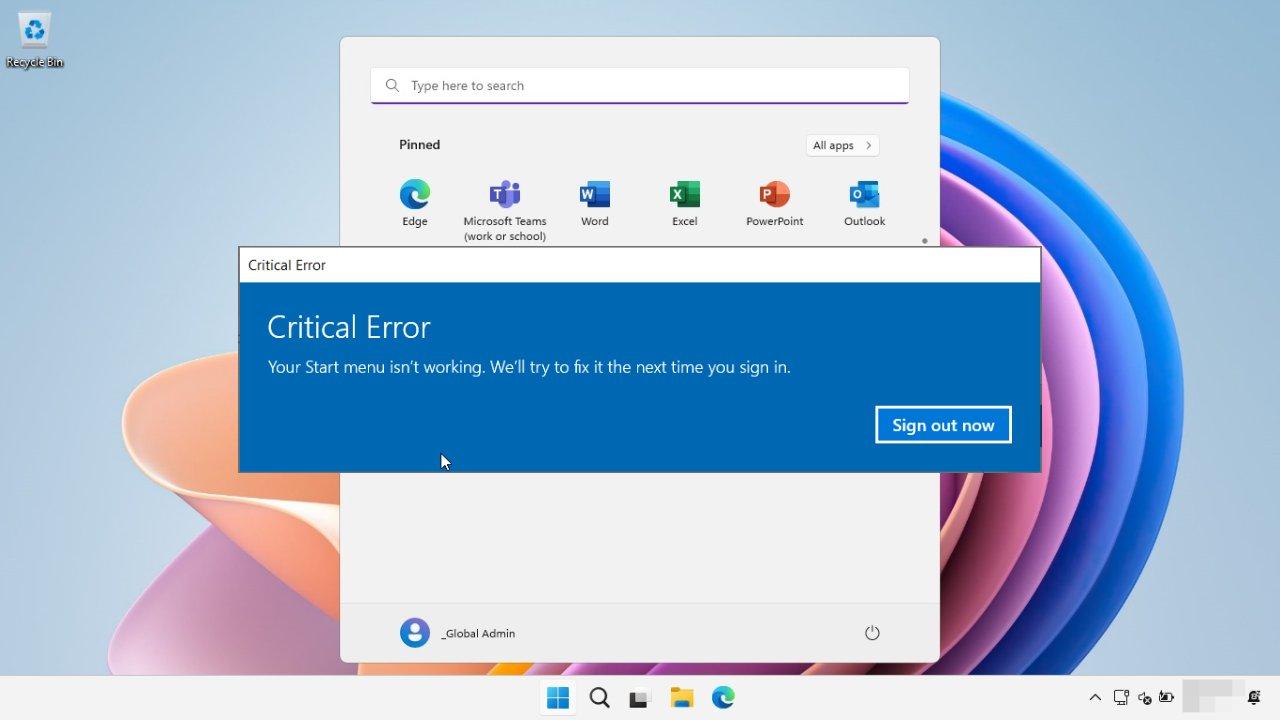Click the Pinned section heading
Screen dimensions: 1280x720
point(419,145)
